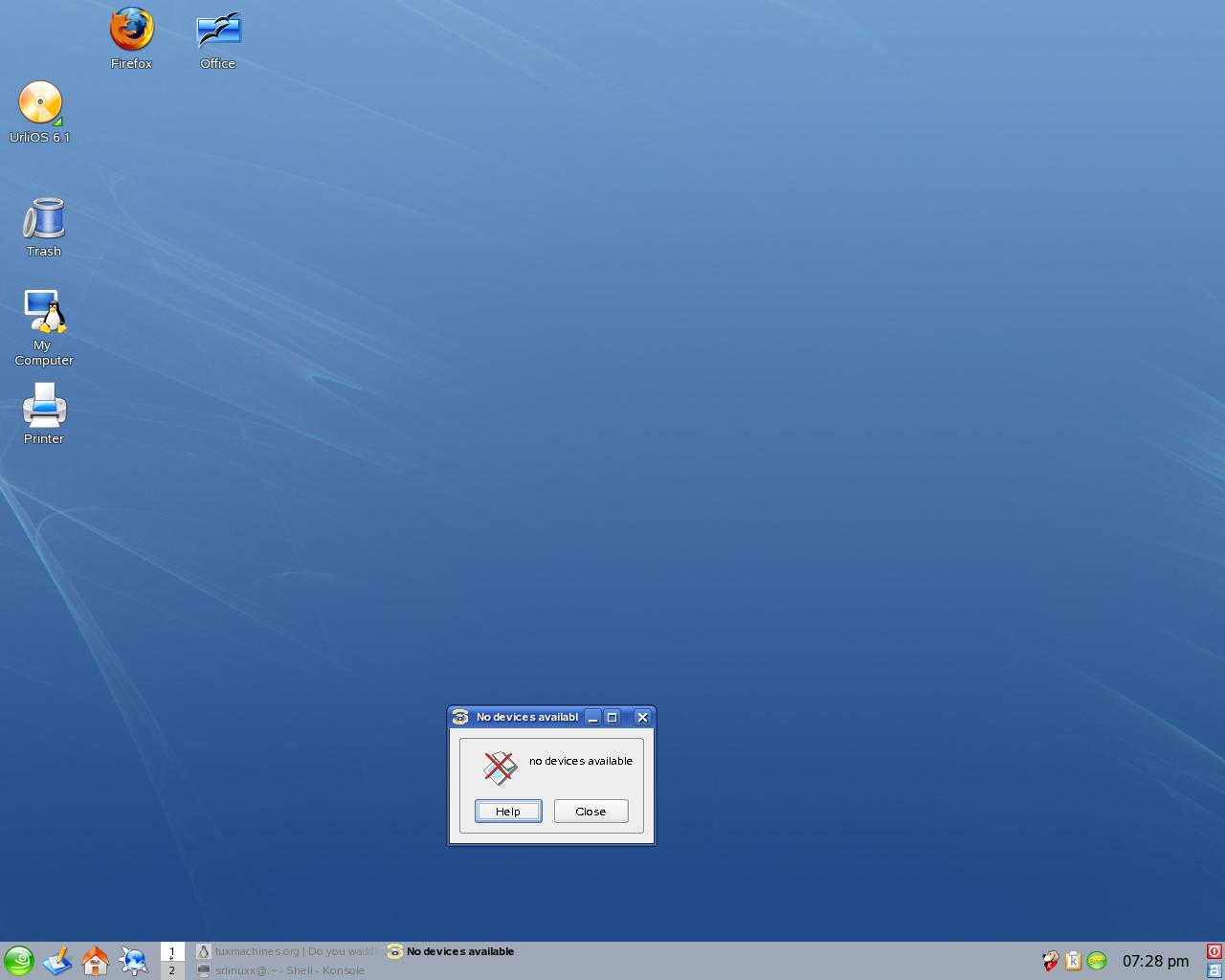Activate tuxmachines.org taskbar entry
The width and height of the screenshot is (1225, 980).
286,951
